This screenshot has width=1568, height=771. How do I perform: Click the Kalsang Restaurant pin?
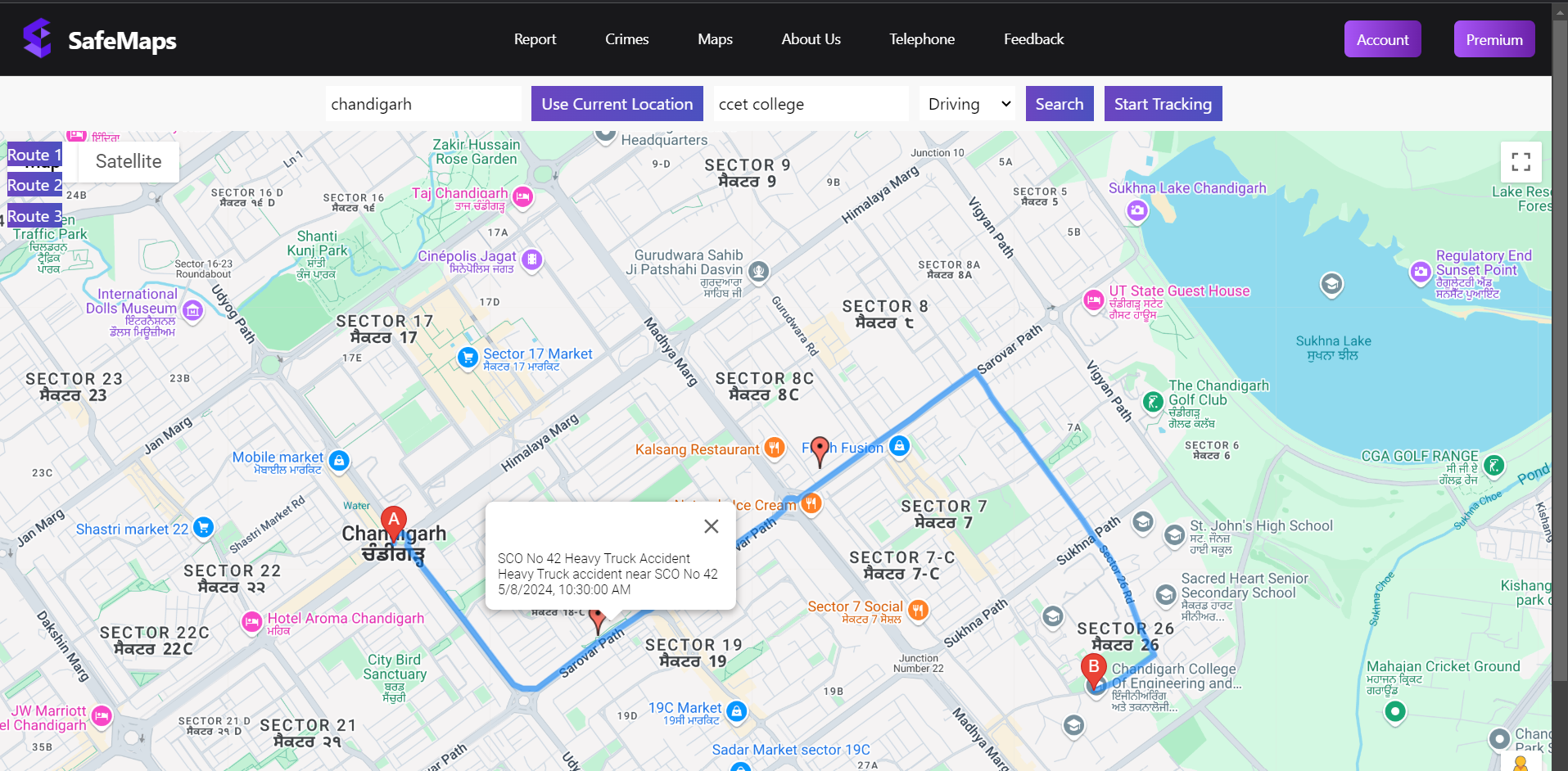[775, 448]
